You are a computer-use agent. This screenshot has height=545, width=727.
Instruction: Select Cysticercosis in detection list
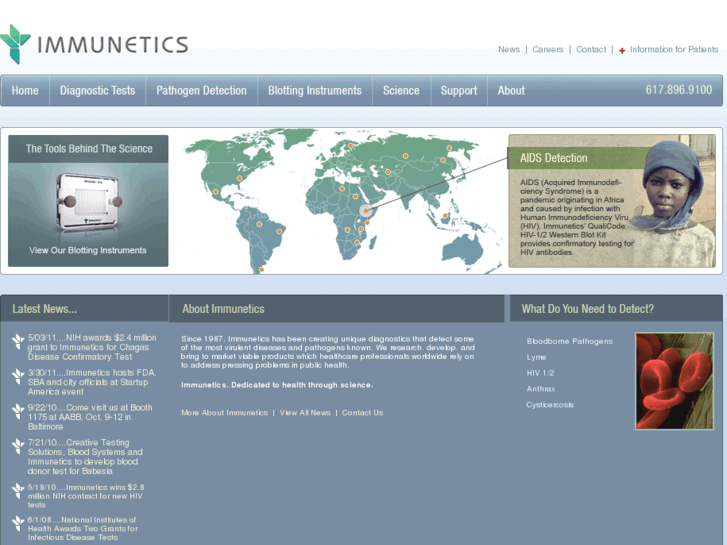[x=550, y=405]
